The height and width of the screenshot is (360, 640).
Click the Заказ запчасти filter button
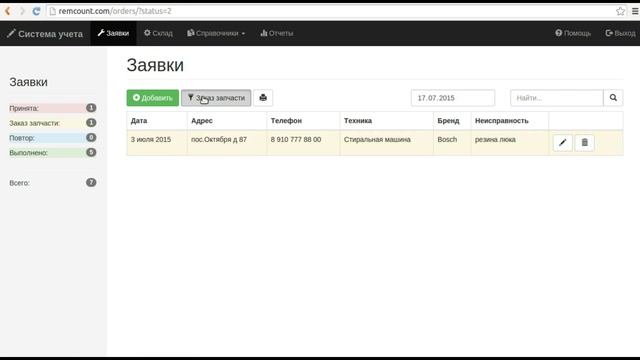216,98
